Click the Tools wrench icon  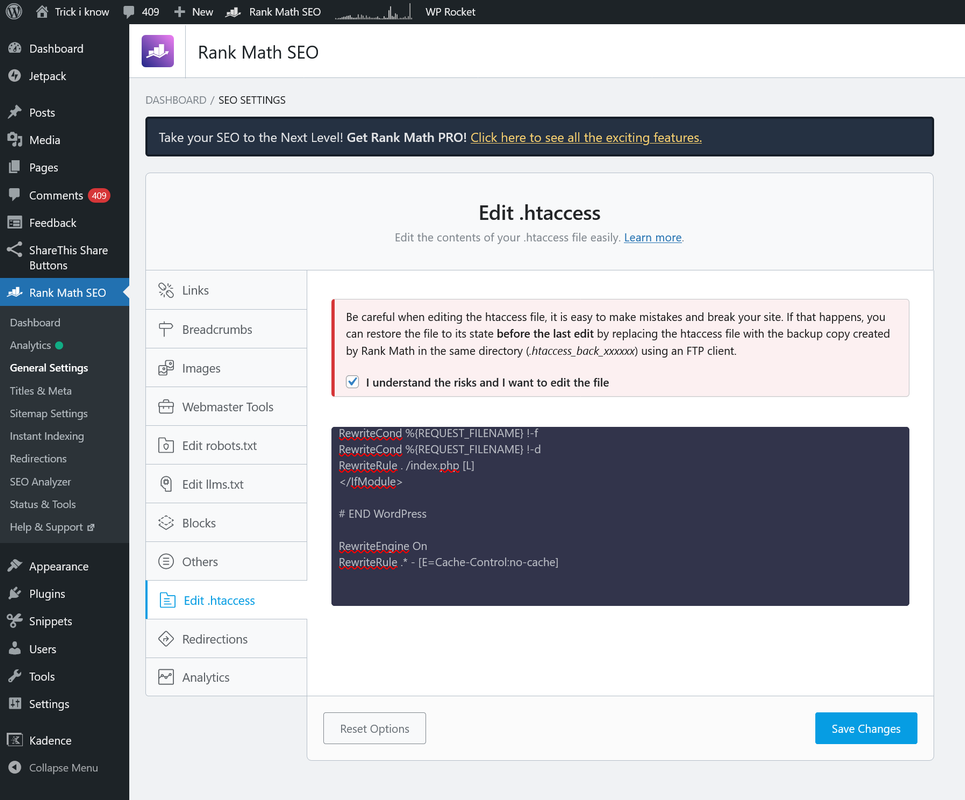[x=15, y=676]
